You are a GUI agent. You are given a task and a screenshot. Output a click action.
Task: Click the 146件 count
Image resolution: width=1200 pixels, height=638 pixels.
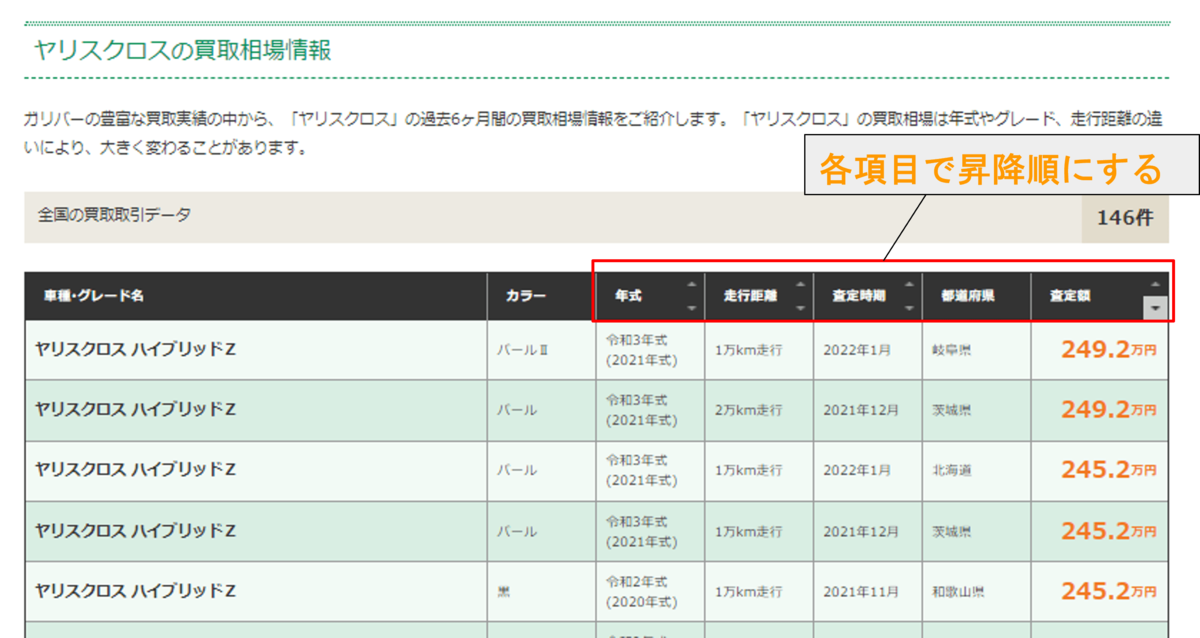click(1125, 217)
